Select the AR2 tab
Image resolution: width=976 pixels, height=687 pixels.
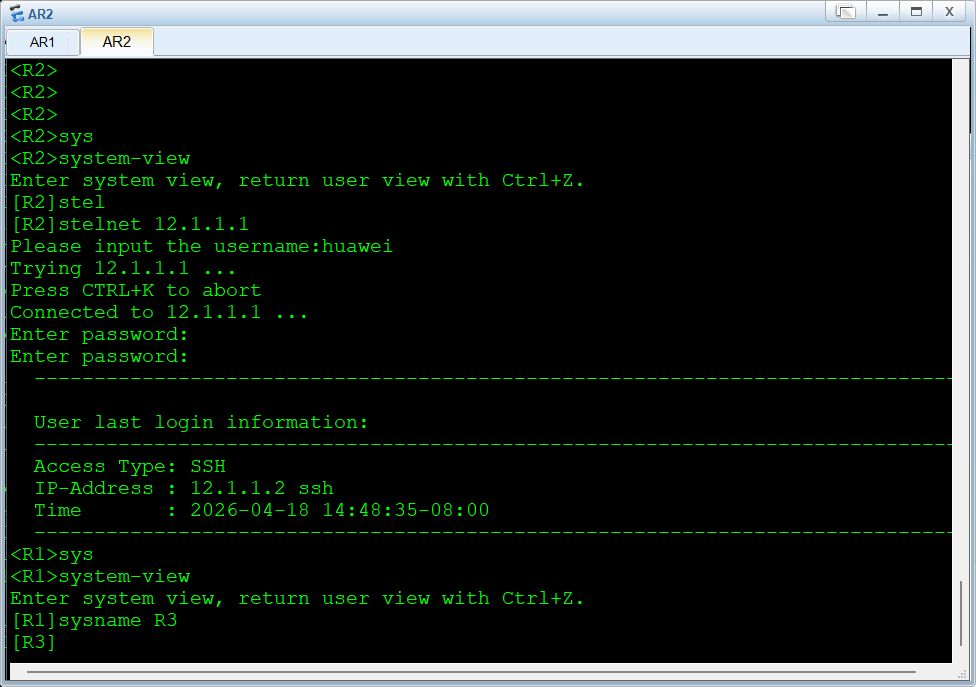[x=116, y=42]
